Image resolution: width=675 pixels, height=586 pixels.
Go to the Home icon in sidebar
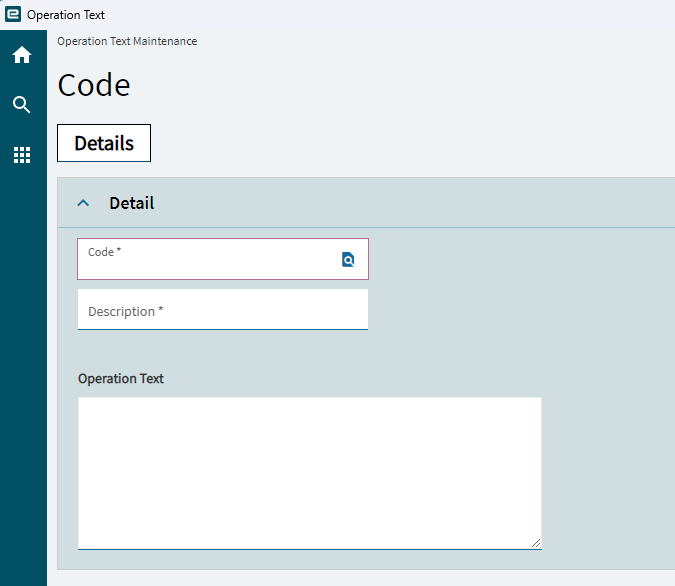(x=22, y=55)
